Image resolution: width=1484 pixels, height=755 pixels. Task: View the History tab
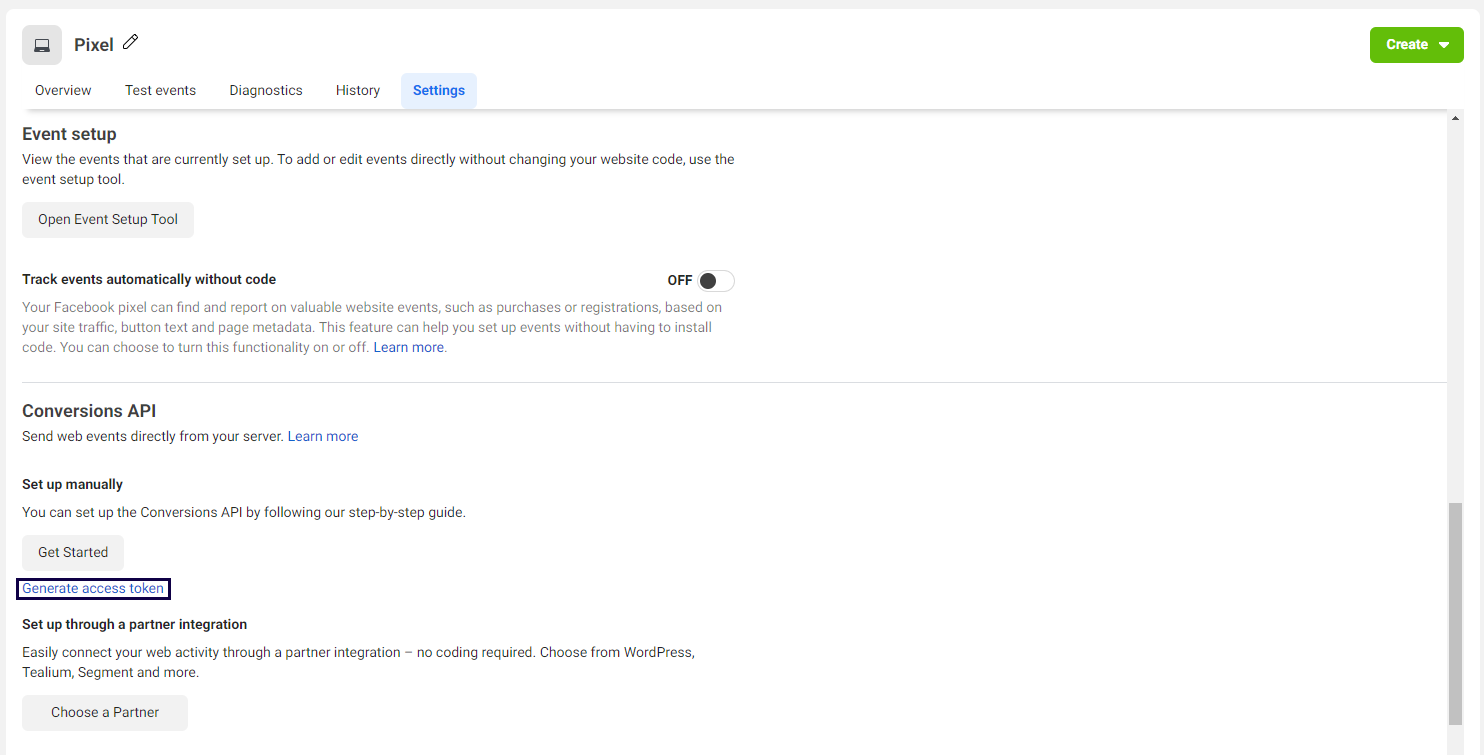pos(357,90)
